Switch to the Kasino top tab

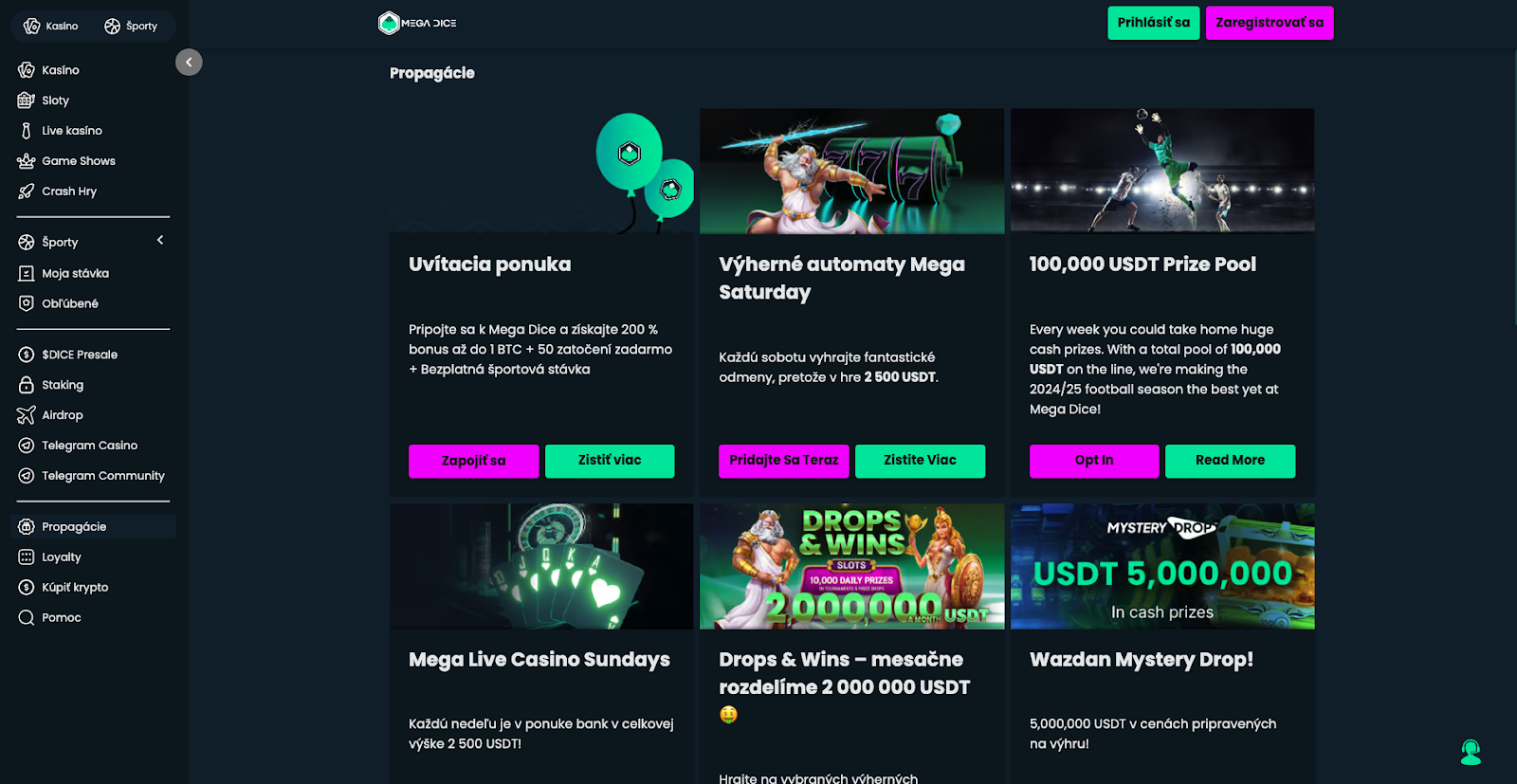tap(51, 26)
